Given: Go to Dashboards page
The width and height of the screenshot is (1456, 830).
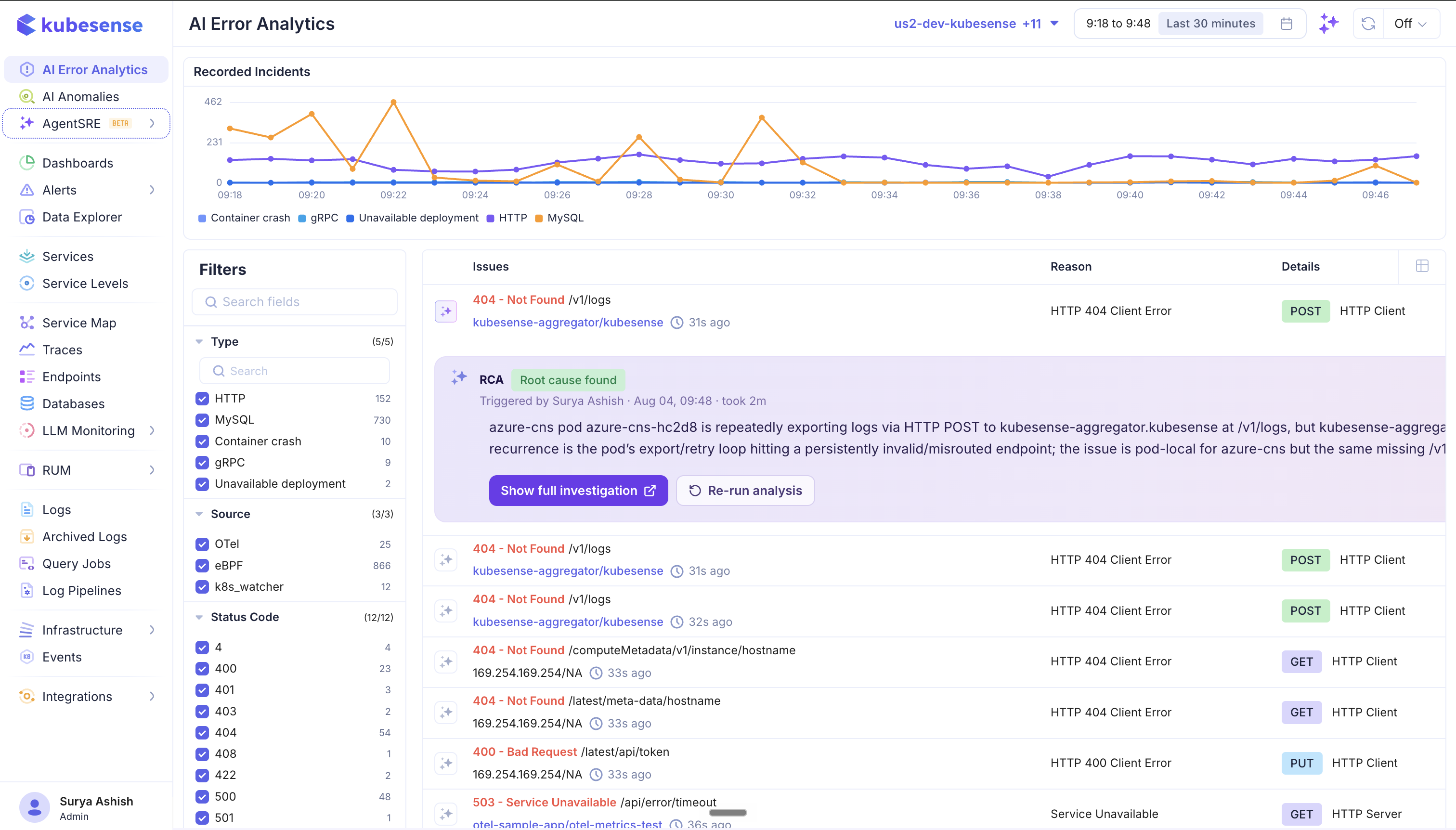Looking at the screenshot, I should point(78,163).
